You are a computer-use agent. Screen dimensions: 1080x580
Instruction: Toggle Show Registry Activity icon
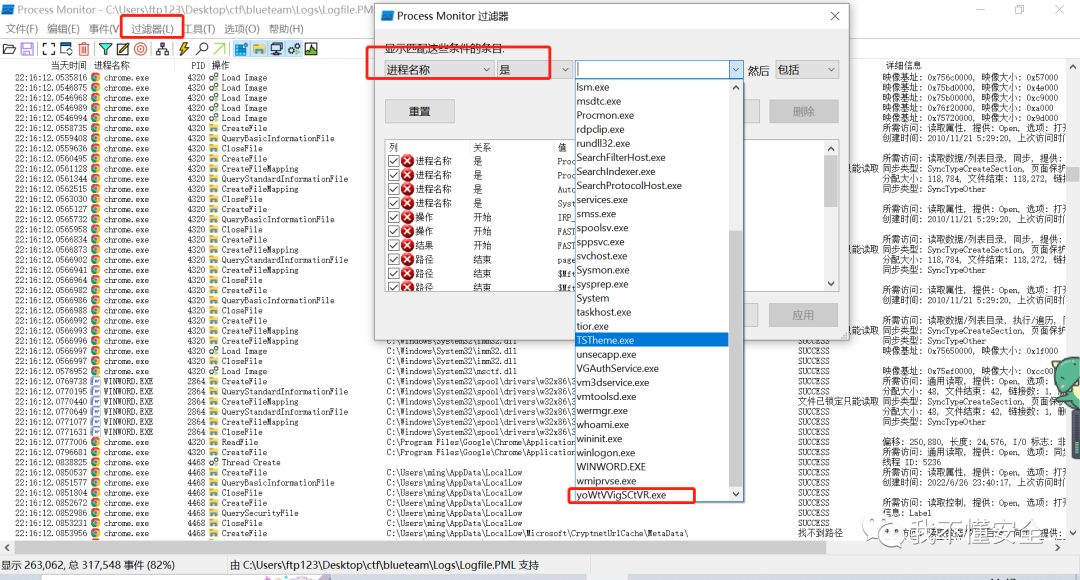coord(241,49)
